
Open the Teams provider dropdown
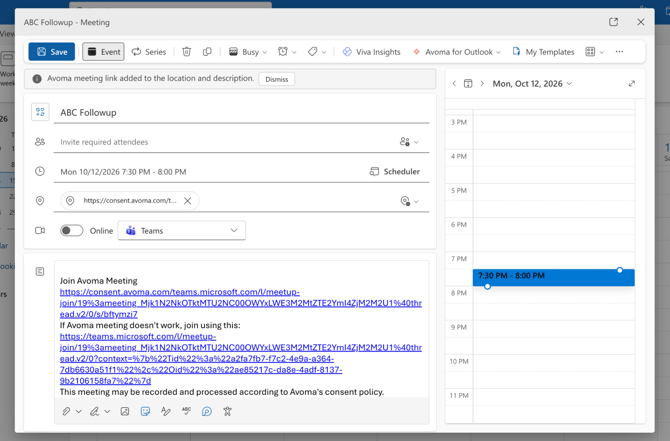point(182,231)
